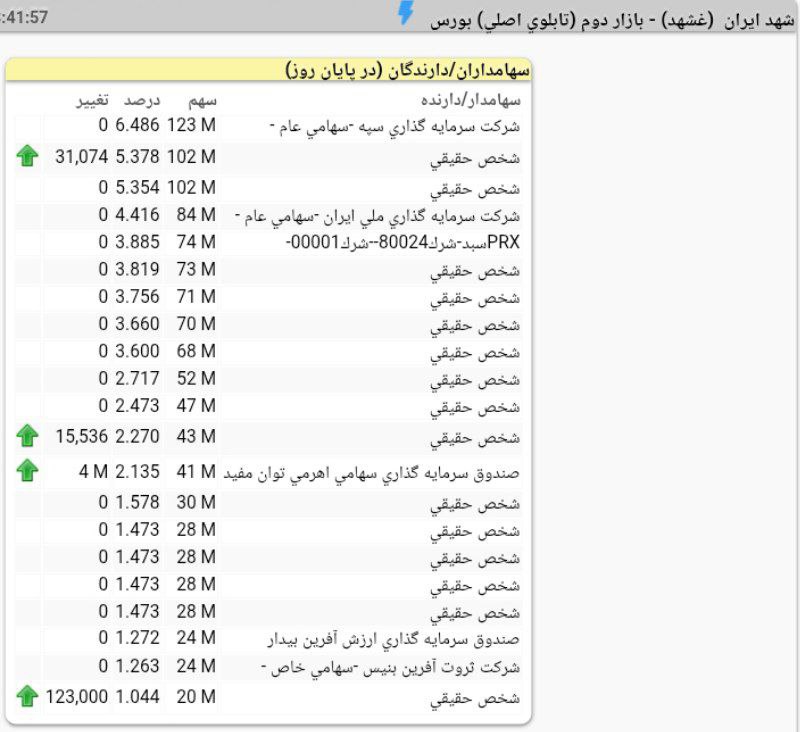This screenshot has height=732, width=800.
Task: Open shareholder شرکت سرمایه گذاري سپه
Action: coord(397,127)
